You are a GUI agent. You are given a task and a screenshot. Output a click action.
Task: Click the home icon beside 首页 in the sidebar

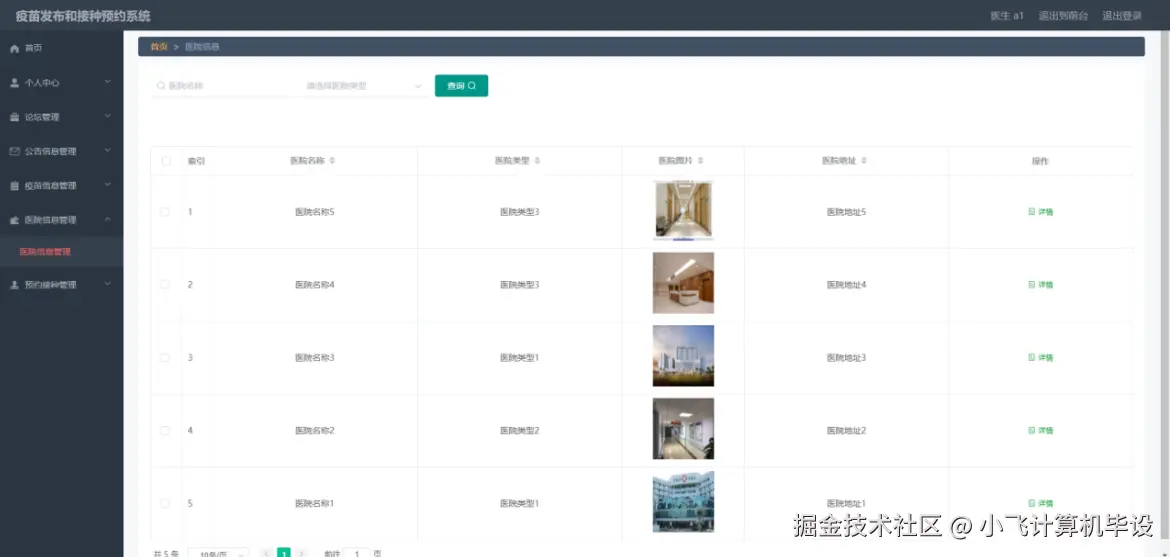tap(14, 49)
